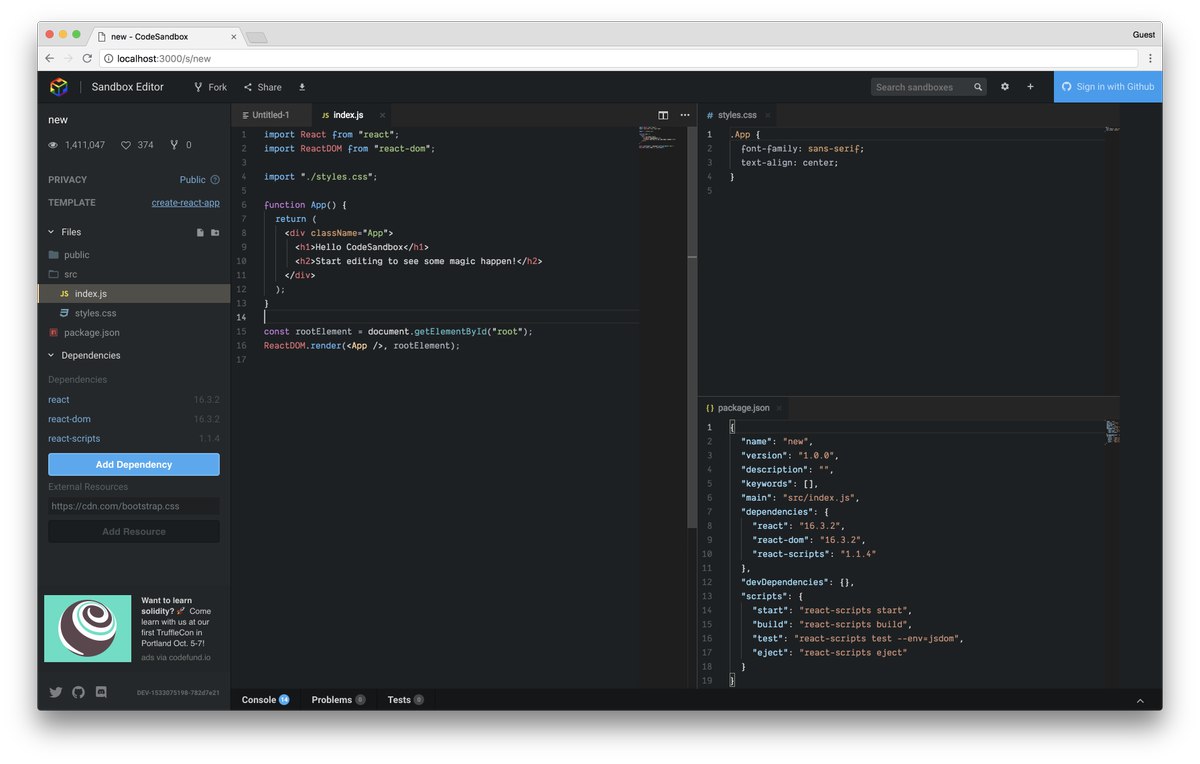Open the Console panel tab
1200x764 pixels.
coord(265,700)
